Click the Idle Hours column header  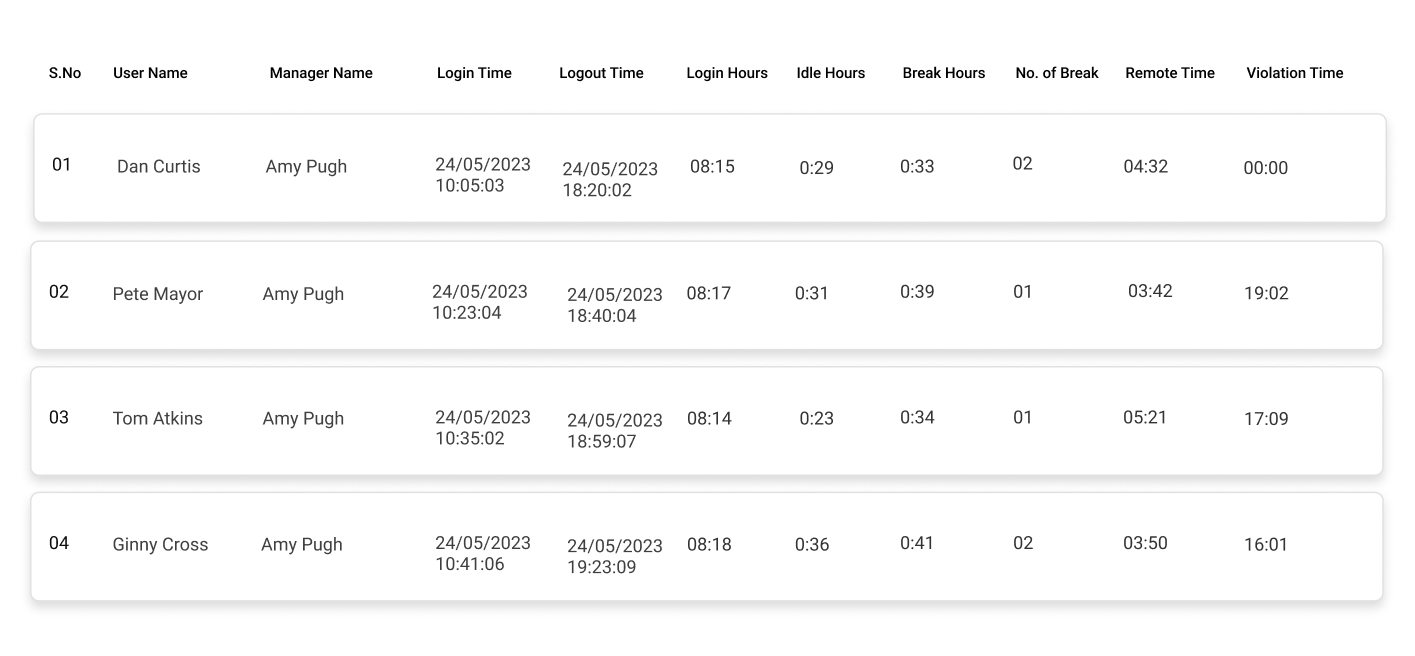[x=830, y=73]
